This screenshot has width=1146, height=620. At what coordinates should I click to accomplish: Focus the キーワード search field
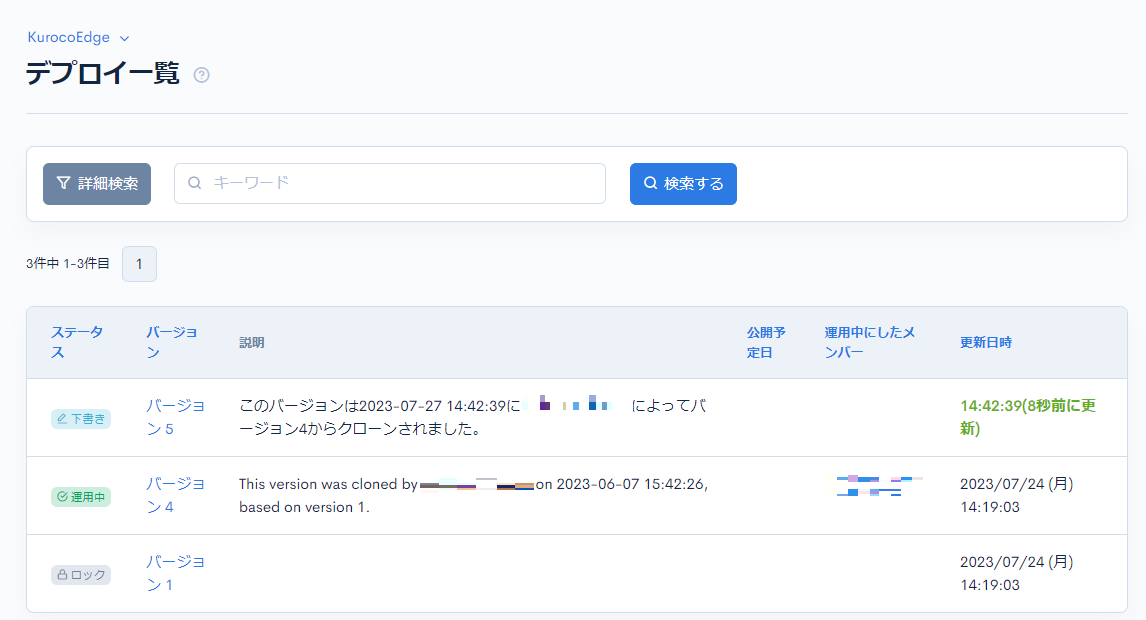click(x=390, y=184)
